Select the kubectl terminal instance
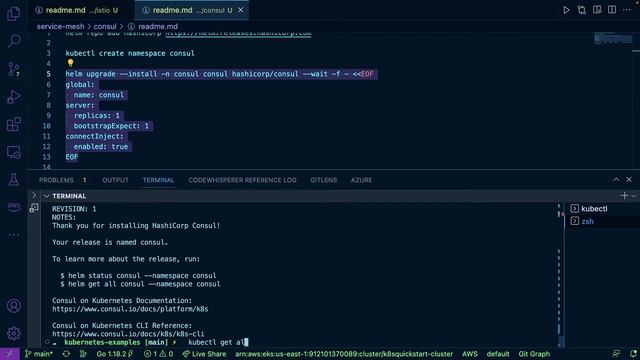This screenshot has width=640, height=360. point(602,209)
